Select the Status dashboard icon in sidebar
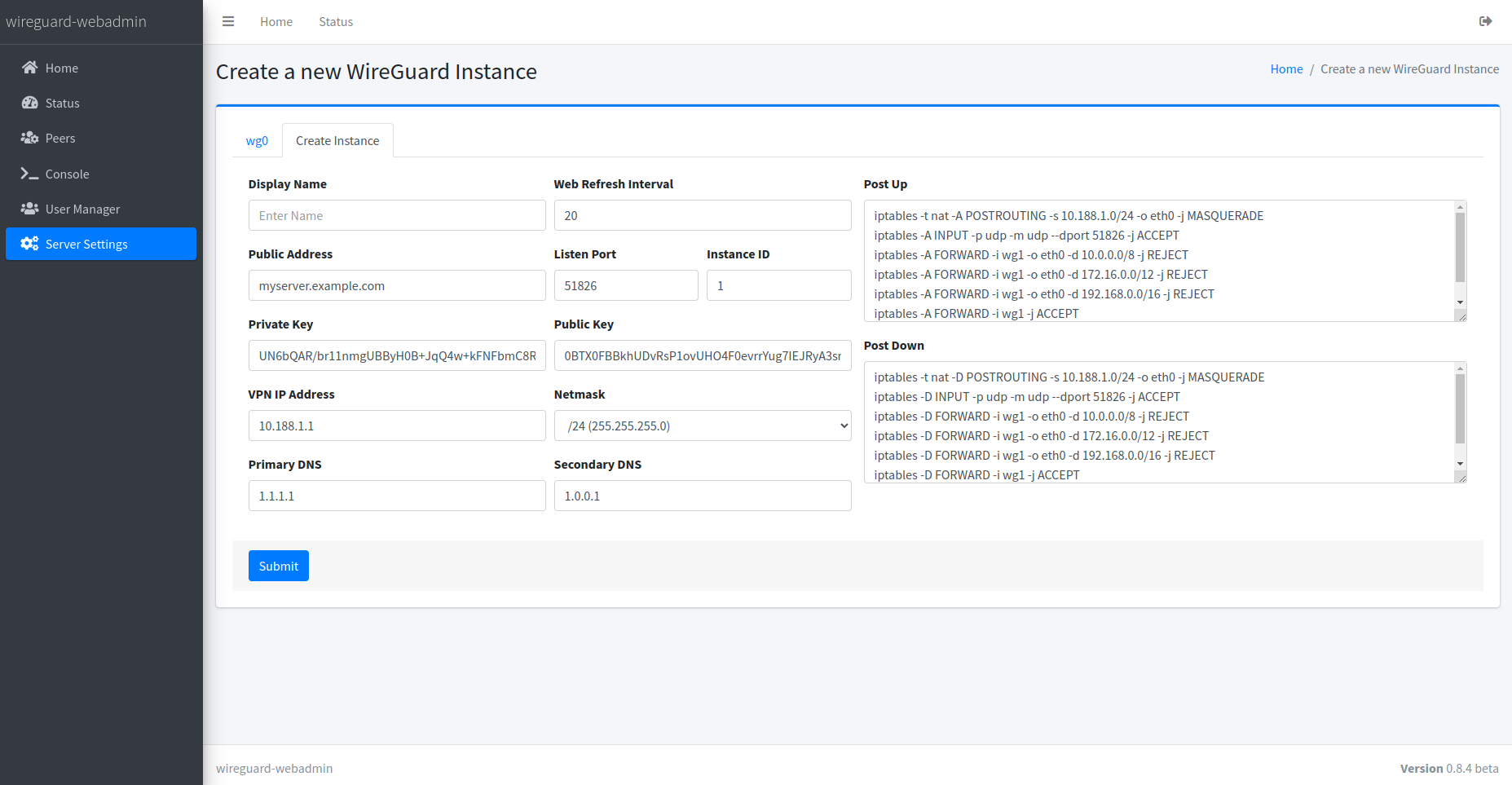This screenshot has width=1512, height=785. click(x=30, y=103)
